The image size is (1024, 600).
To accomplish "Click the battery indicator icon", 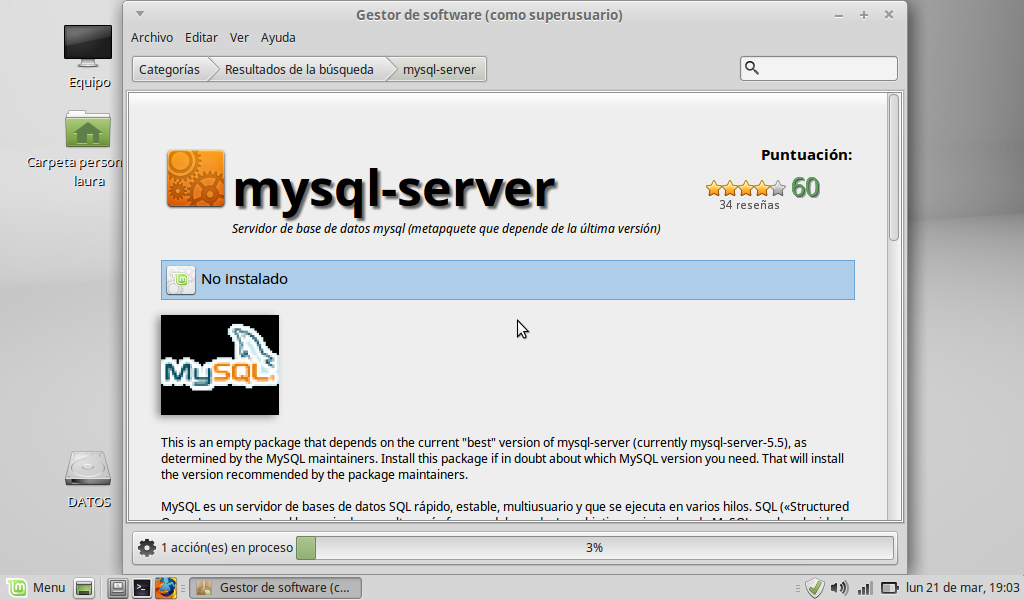I will [889, 588].
